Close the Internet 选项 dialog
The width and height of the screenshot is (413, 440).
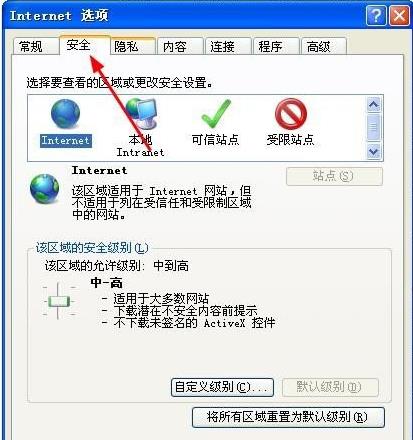tap(399, 16)
